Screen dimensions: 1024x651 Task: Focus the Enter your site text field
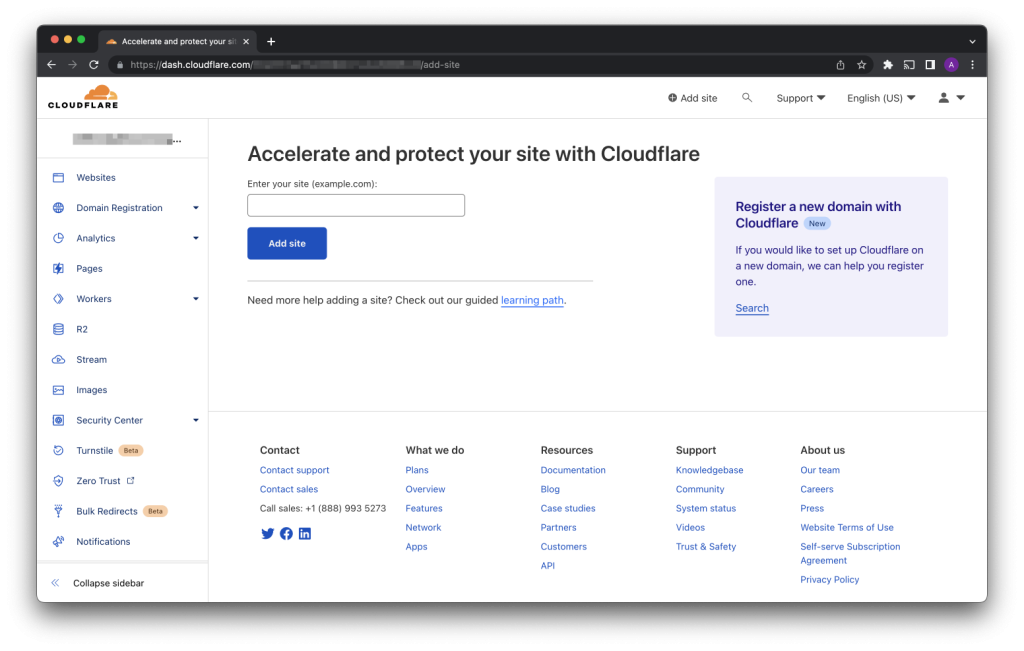pos(356,206)
